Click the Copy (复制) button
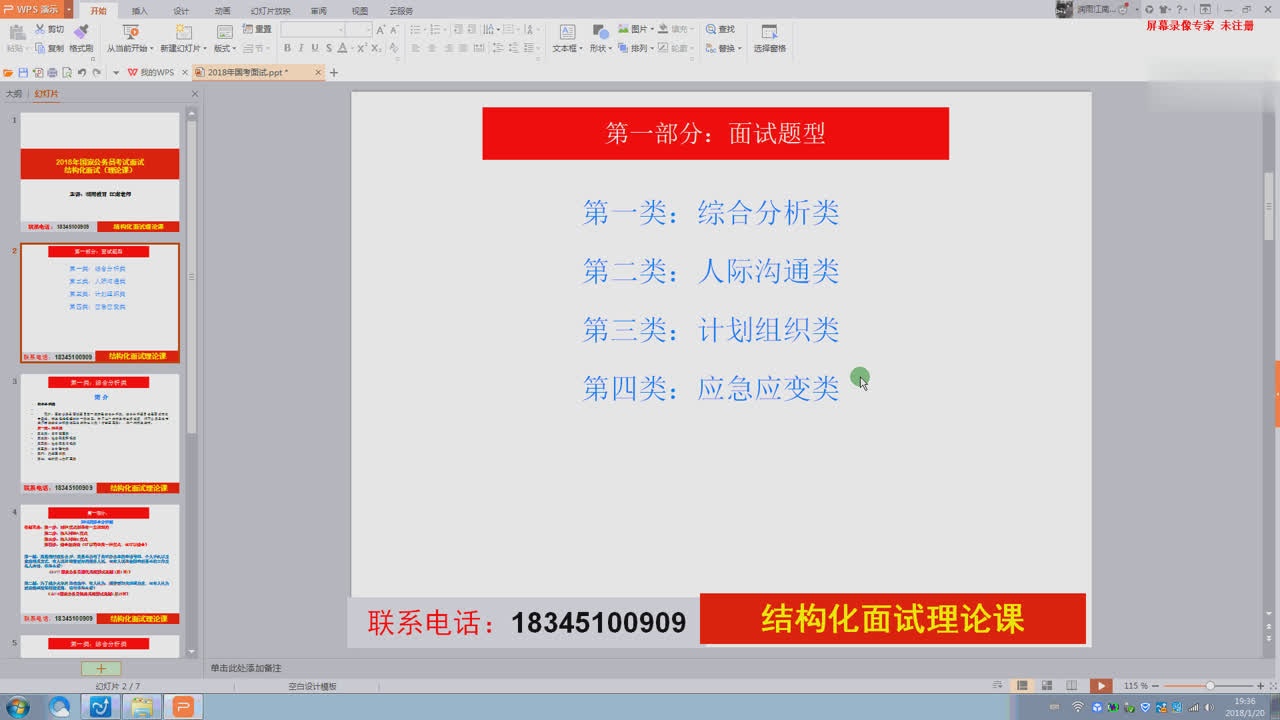Screen dimensions: 1280x720 tap(49, 48)
